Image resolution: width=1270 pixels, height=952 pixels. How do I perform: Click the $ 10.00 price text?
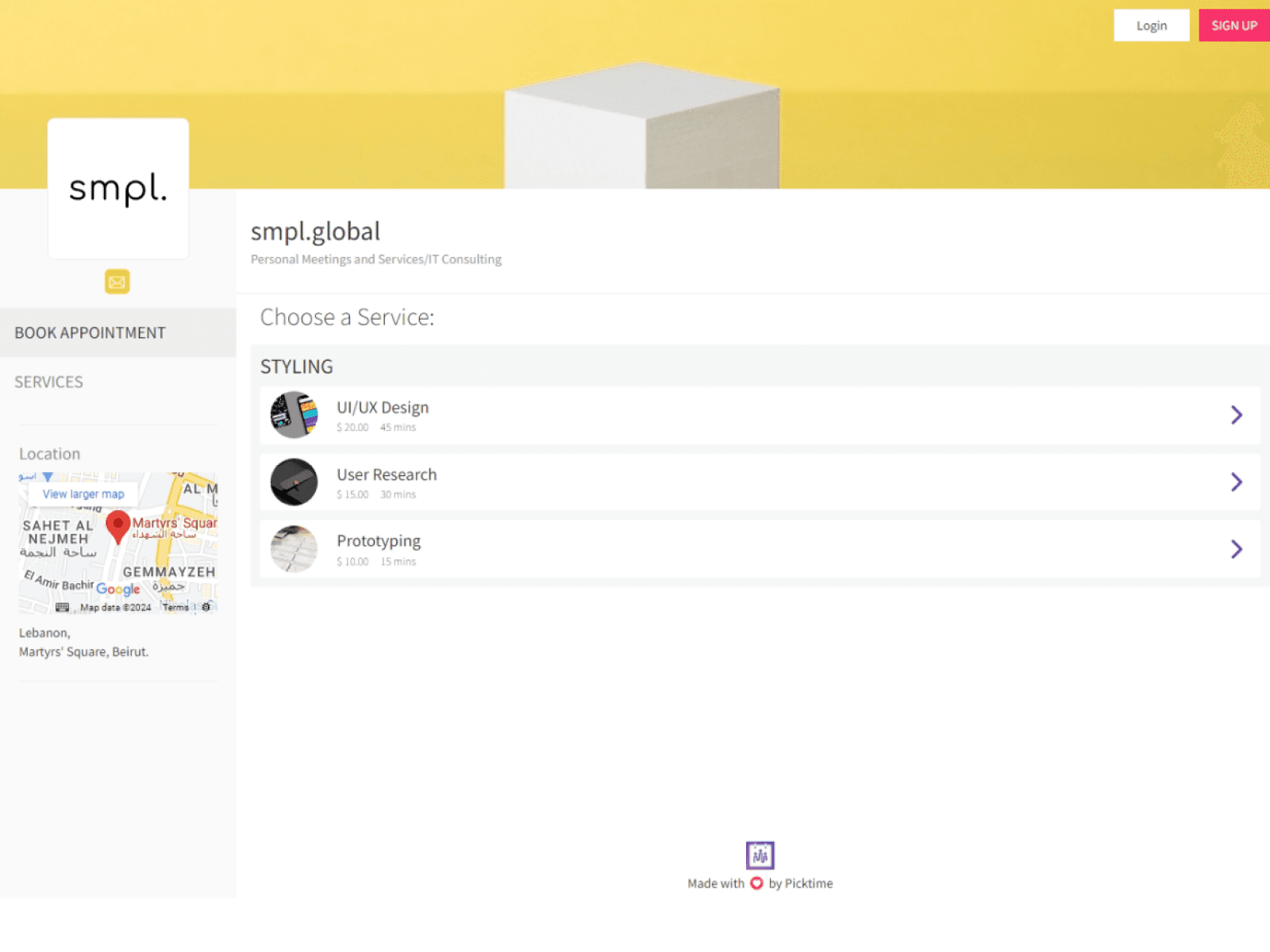(x=352, y=562)
